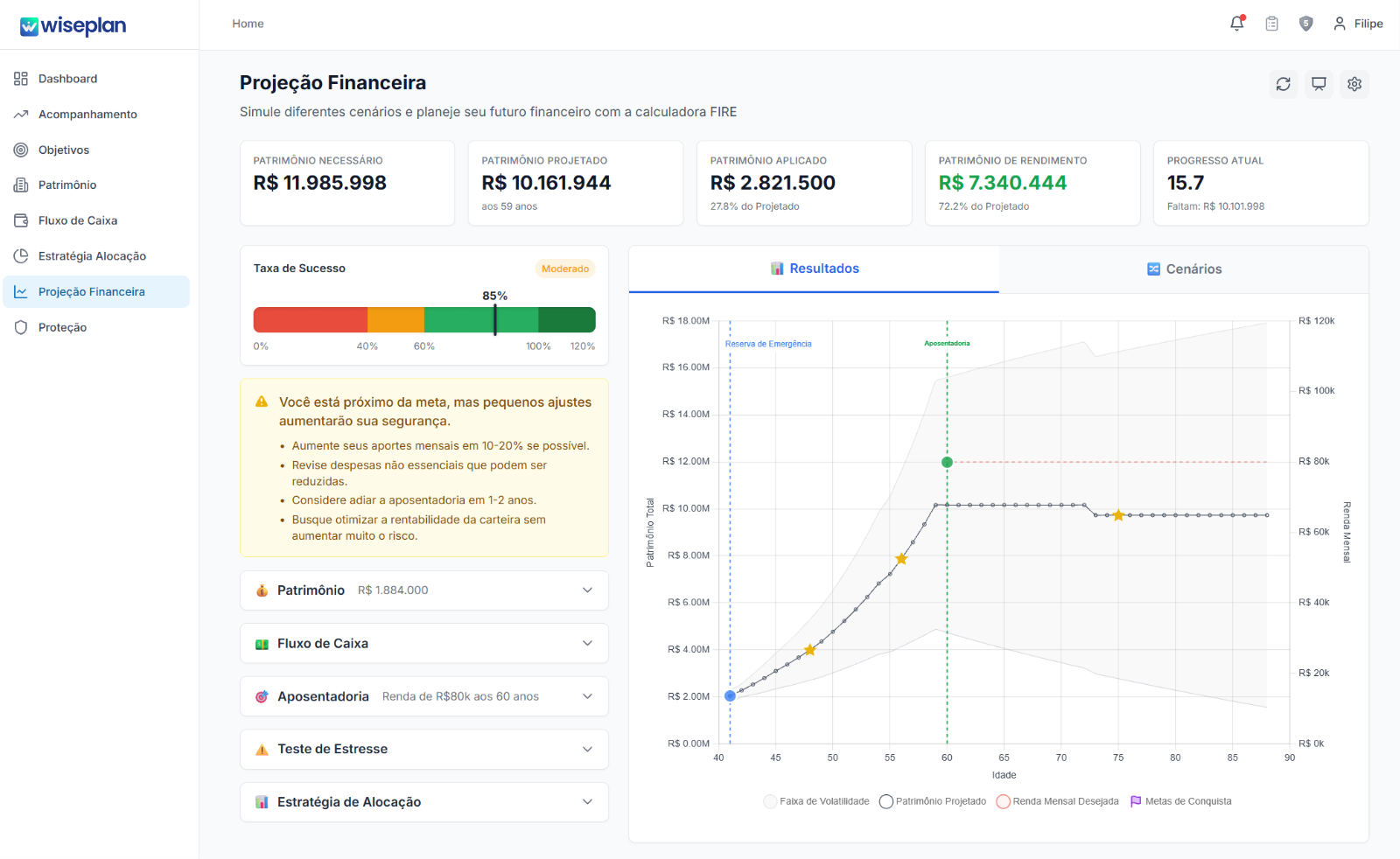Click the green Aposentadoria marker on chart
Image resolution: width=1400 pixels, height=859 pixels.
[947, 462]
